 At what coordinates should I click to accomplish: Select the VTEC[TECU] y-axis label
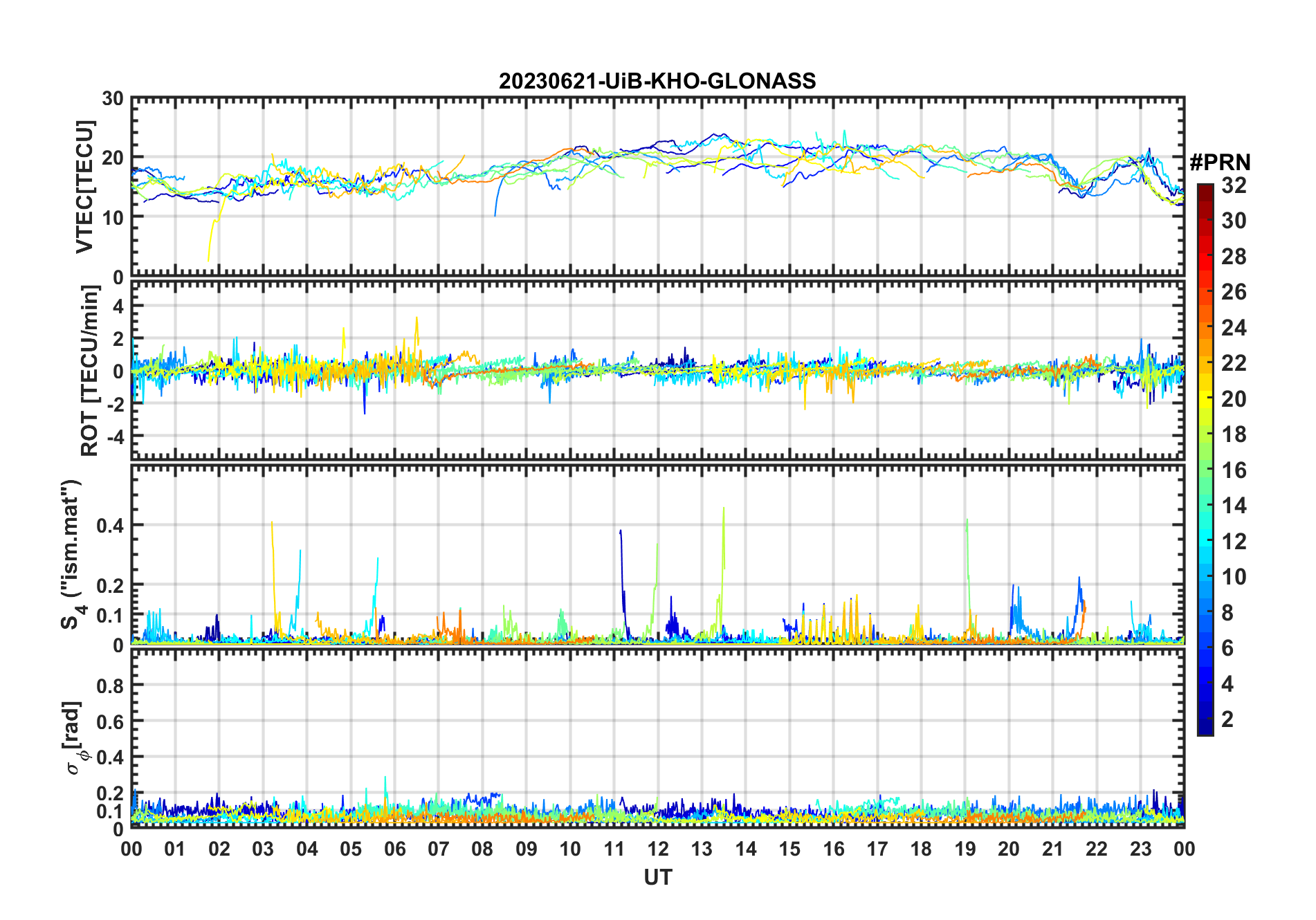pyautogui.click(x=84, y=187)
